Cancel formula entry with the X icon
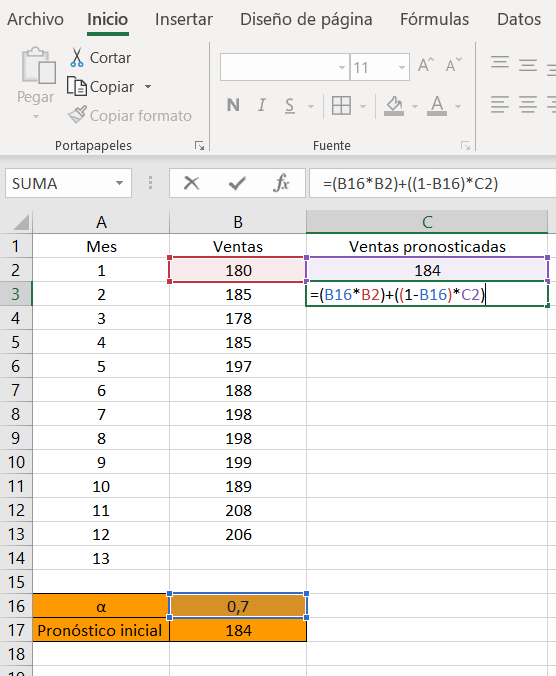 point(191,183)
